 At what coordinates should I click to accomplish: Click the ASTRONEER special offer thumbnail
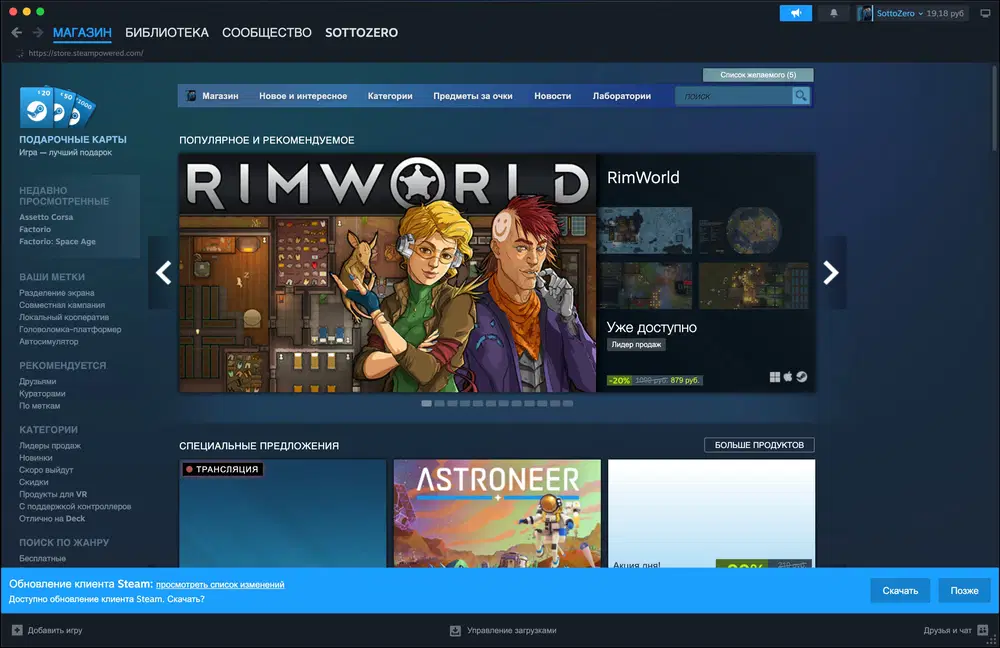497,513
